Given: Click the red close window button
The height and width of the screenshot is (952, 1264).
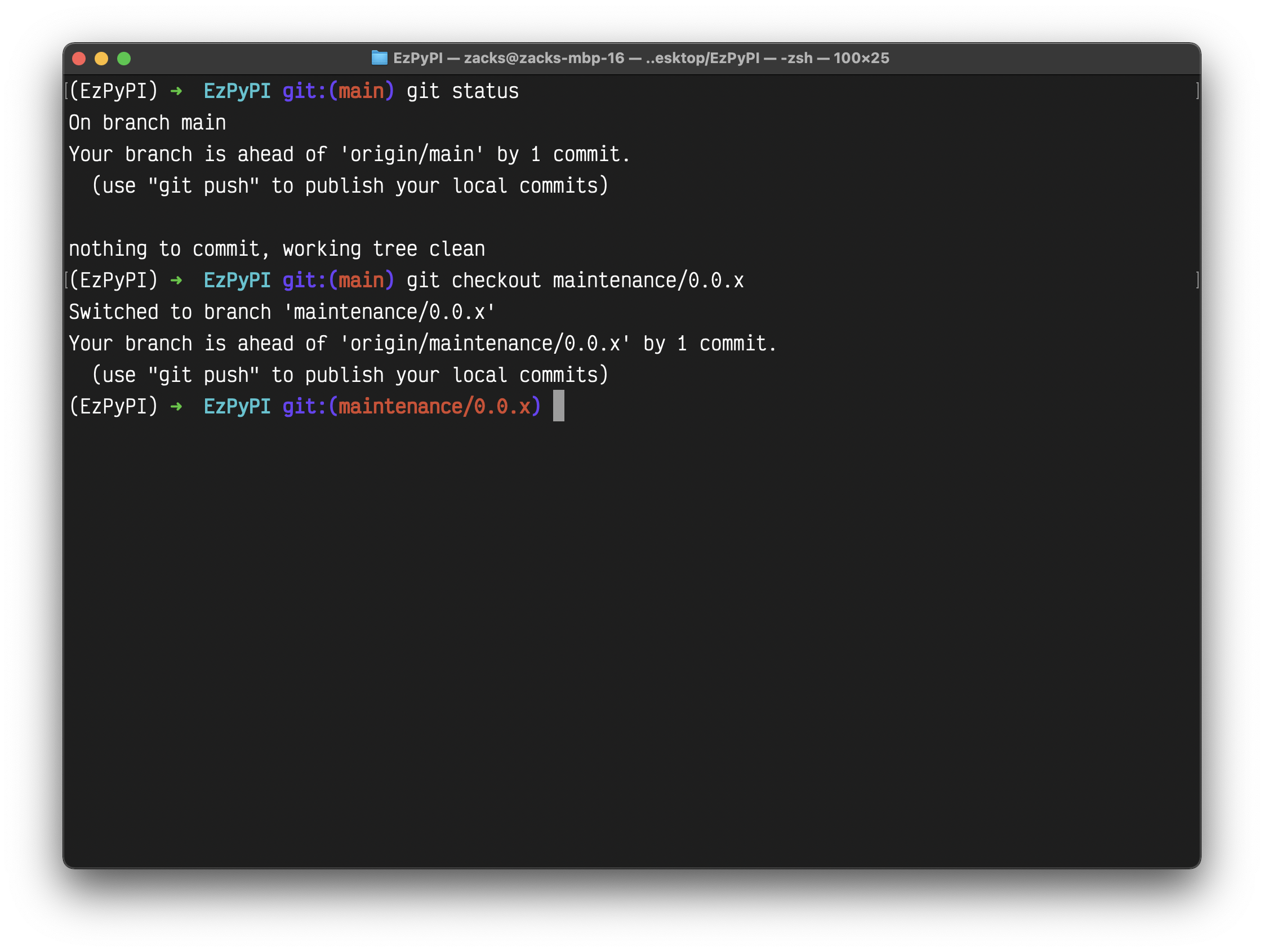Looking at the screenshot, I should pyautogui.click(x=79, y=58).
